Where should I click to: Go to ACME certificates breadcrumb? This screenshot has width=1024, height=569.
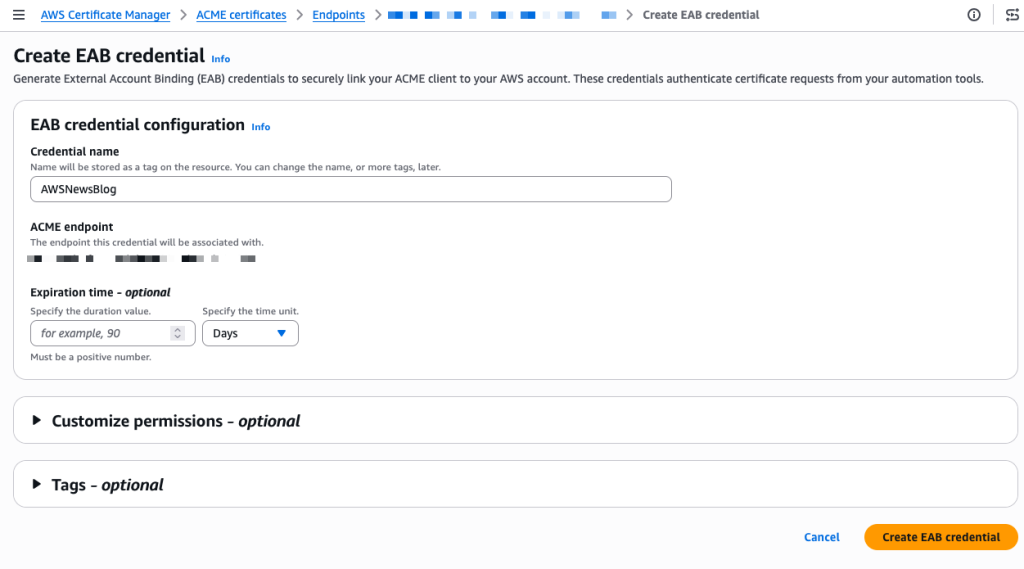pyautogui.click(x=241, y=14)
